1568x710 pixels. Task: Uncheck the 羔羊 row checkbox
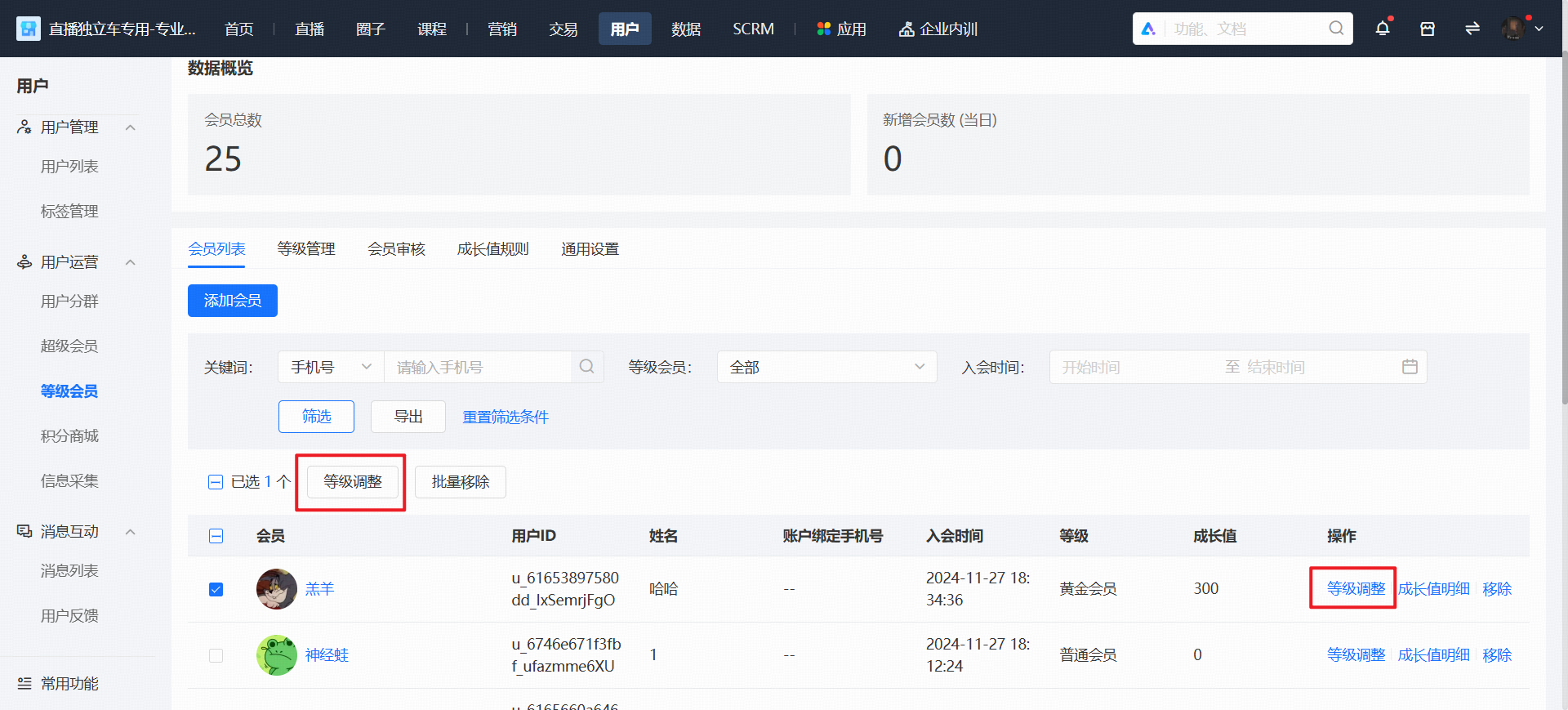tap(216, 589)
